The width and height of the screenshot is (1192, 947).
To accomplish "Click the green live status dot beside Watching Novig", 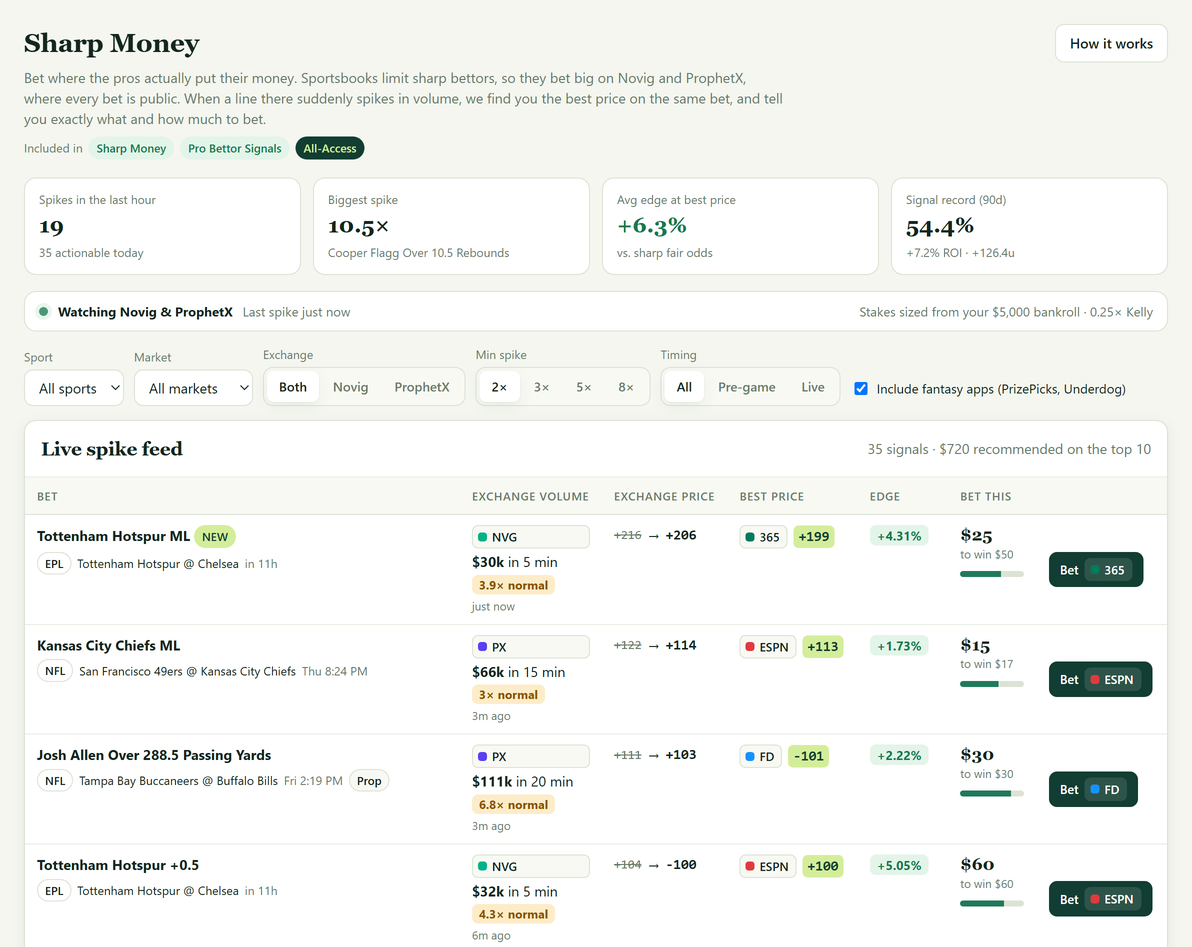I will 43,312.
